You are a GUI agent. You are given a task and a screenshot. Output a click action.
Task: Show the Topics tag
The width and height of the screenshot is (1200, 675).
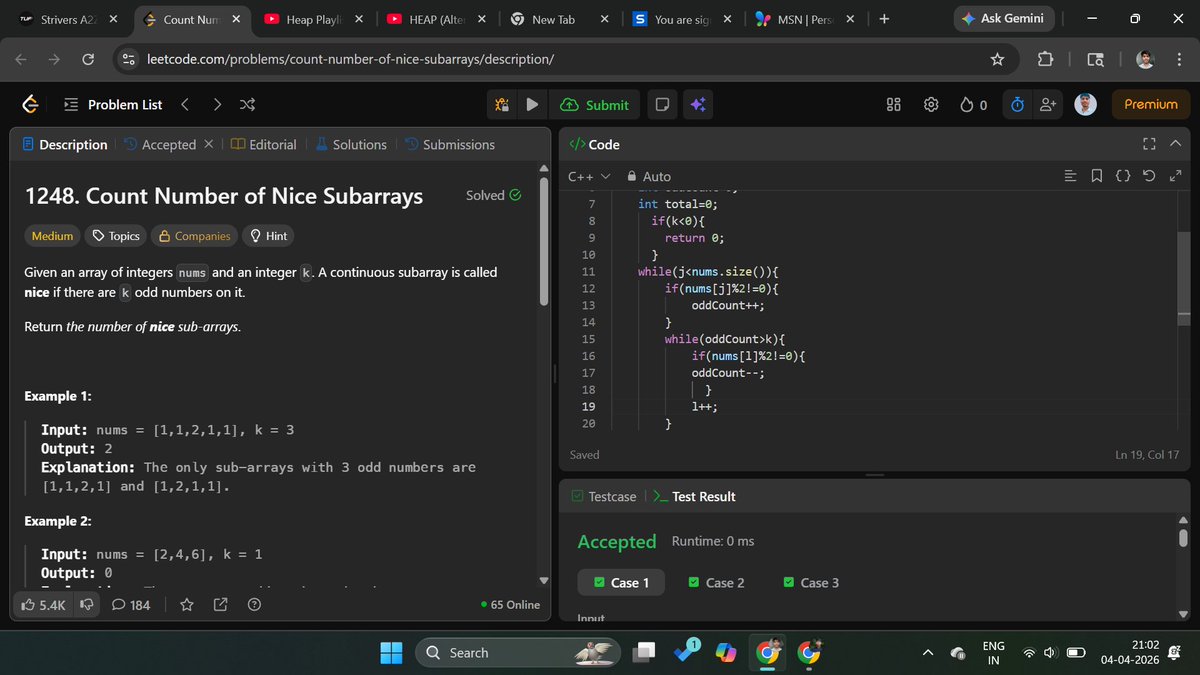(x=115, y=236)
